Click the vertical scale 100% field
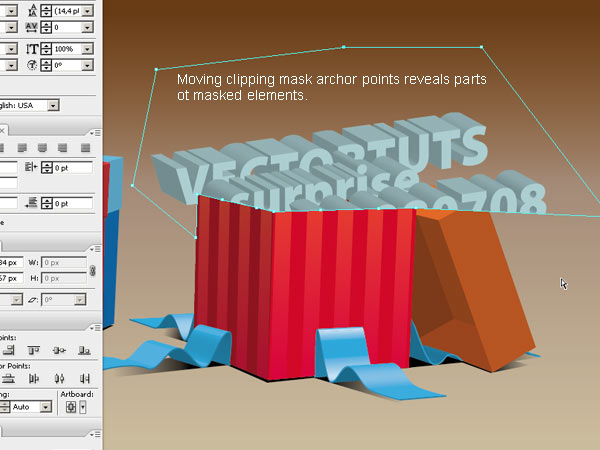600x450 pixels. (68, 49)
